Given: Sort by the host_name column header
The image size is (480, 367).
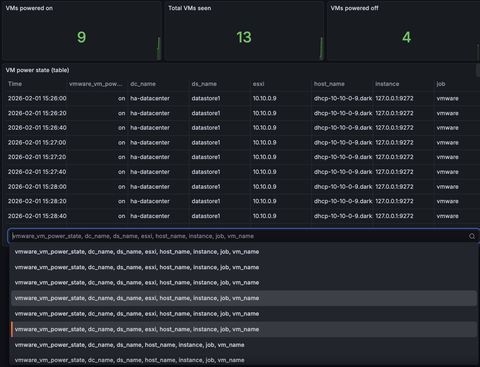Looking at the screenshot, I should (x=329, y=84).
